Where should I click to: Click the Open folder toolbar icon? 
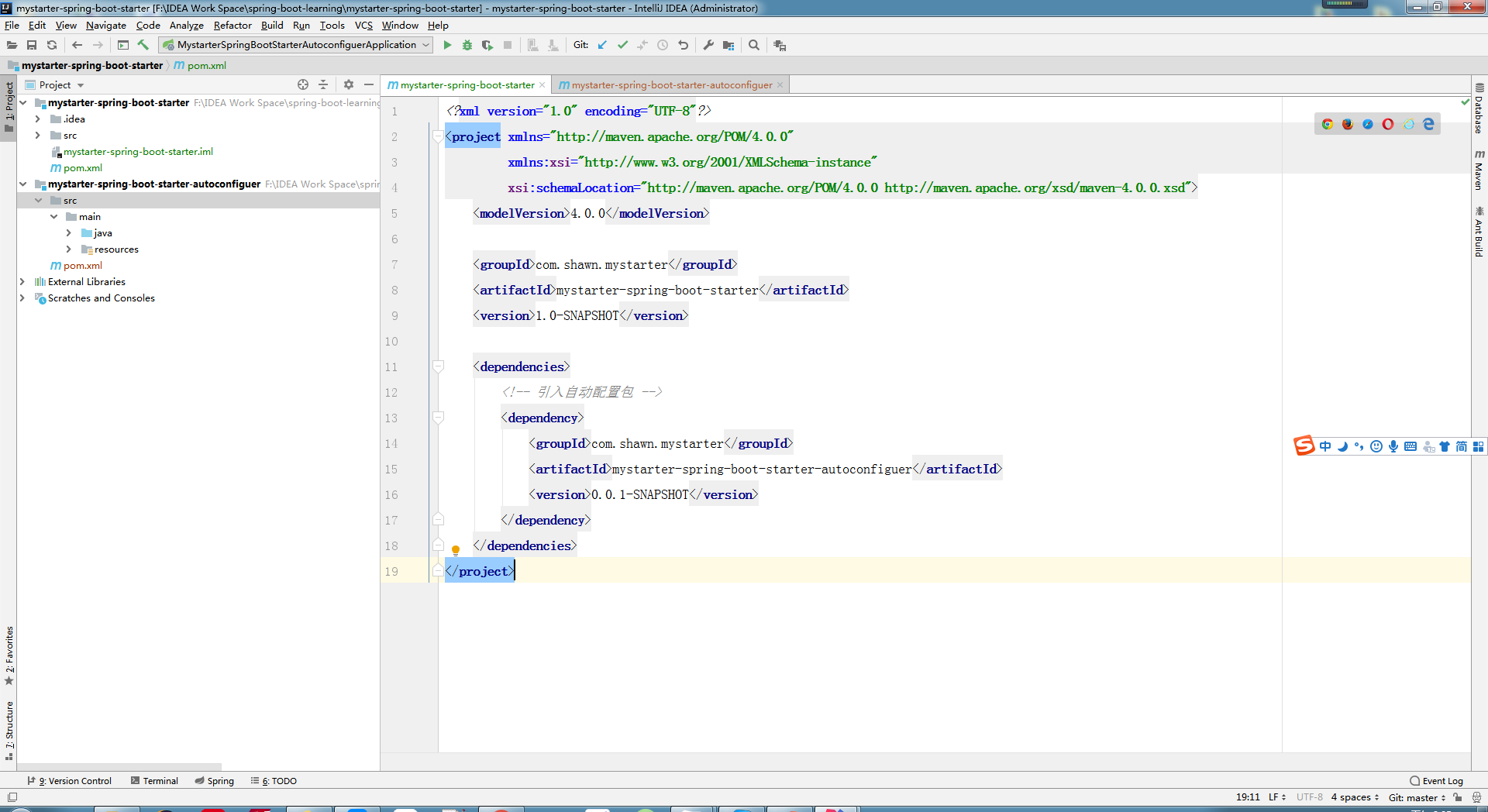point(12,45)
